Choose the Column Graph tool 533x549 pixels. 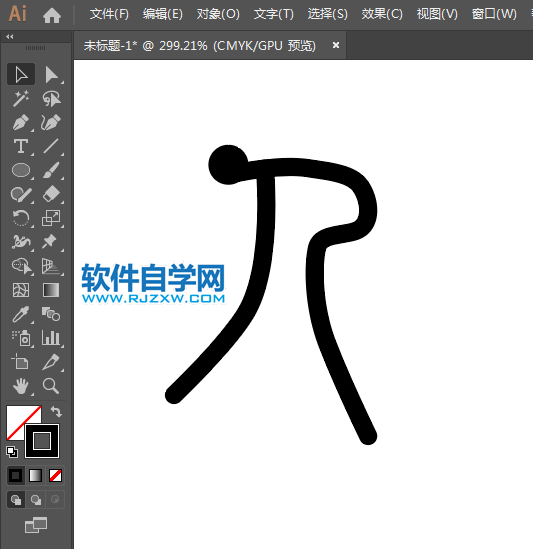click(x=51, y=338)
